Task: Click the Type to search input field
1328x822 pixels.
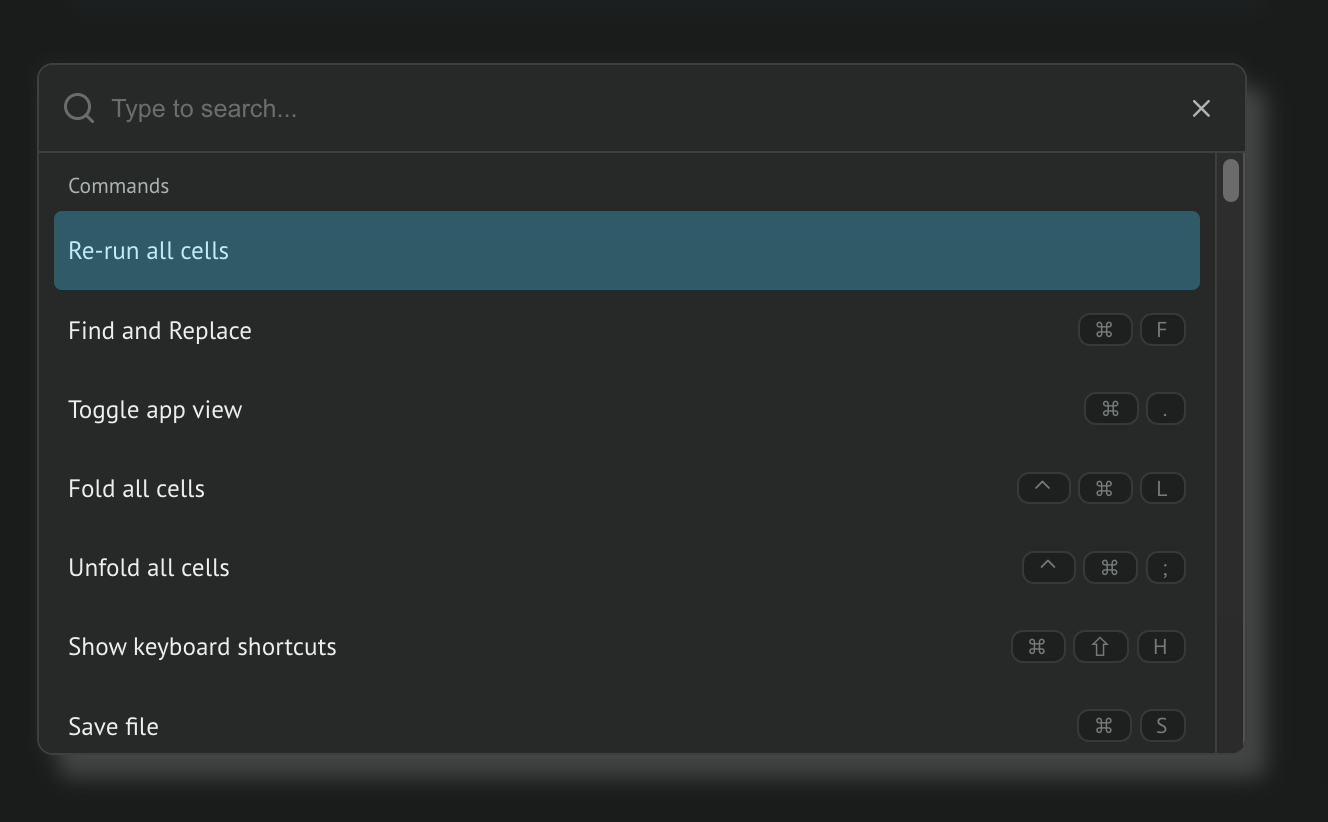Action: (x=640, y=108)
